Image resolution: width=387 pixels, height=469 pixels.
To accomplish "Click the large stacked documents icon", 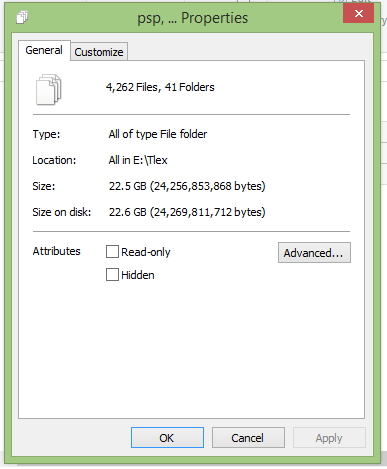I will (49, 89).
